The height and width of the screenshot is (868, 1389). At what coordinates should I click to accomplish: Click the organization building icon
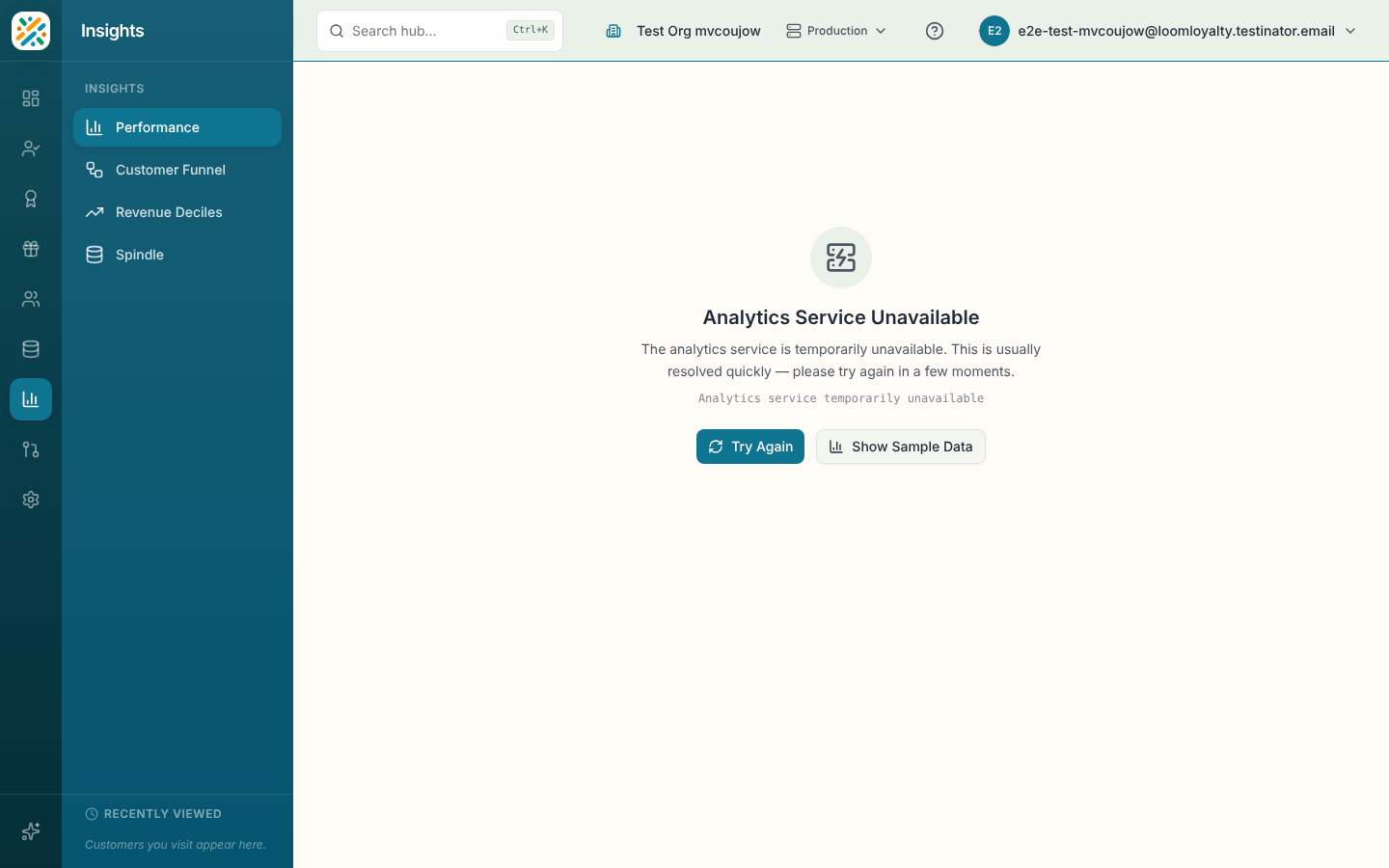(x=613, y=31)
